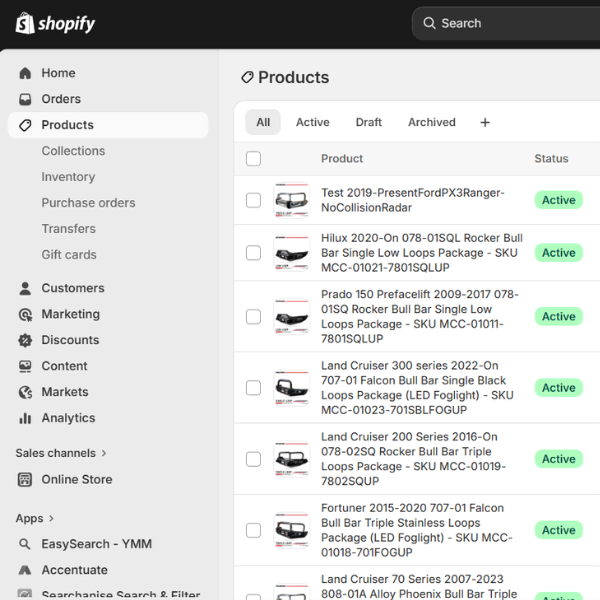This screenshot has height=600, width=600.
Task: Click the Orders inbox icon
Action: pos(25,99)
